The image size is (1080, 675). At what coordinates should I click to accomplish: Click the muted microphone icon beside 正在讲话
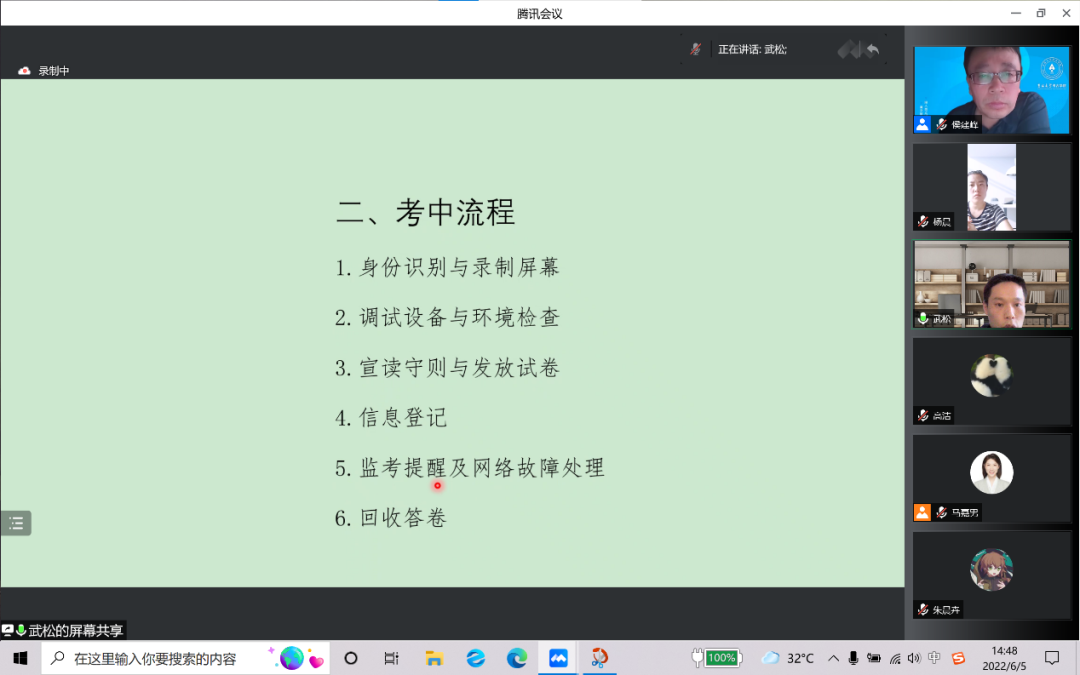click(x=696, y=48)
